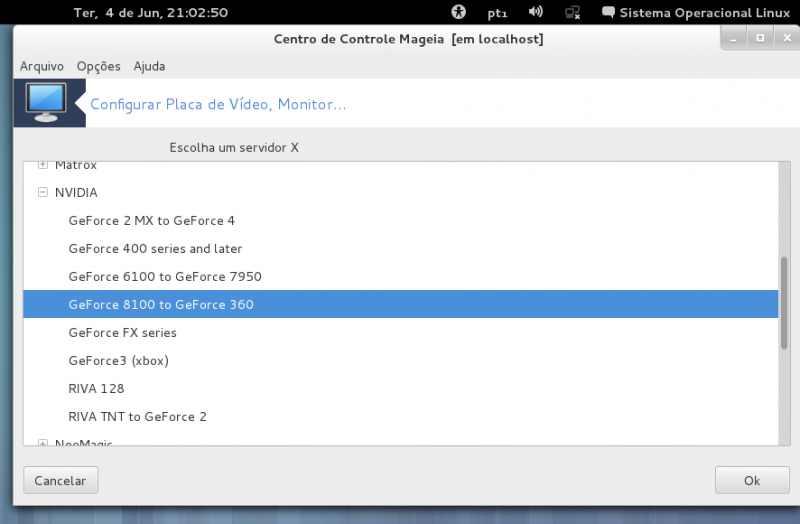Click the chat bubble icon in panel
This screenshot has height=524, width=800.
tap(608, 12)
